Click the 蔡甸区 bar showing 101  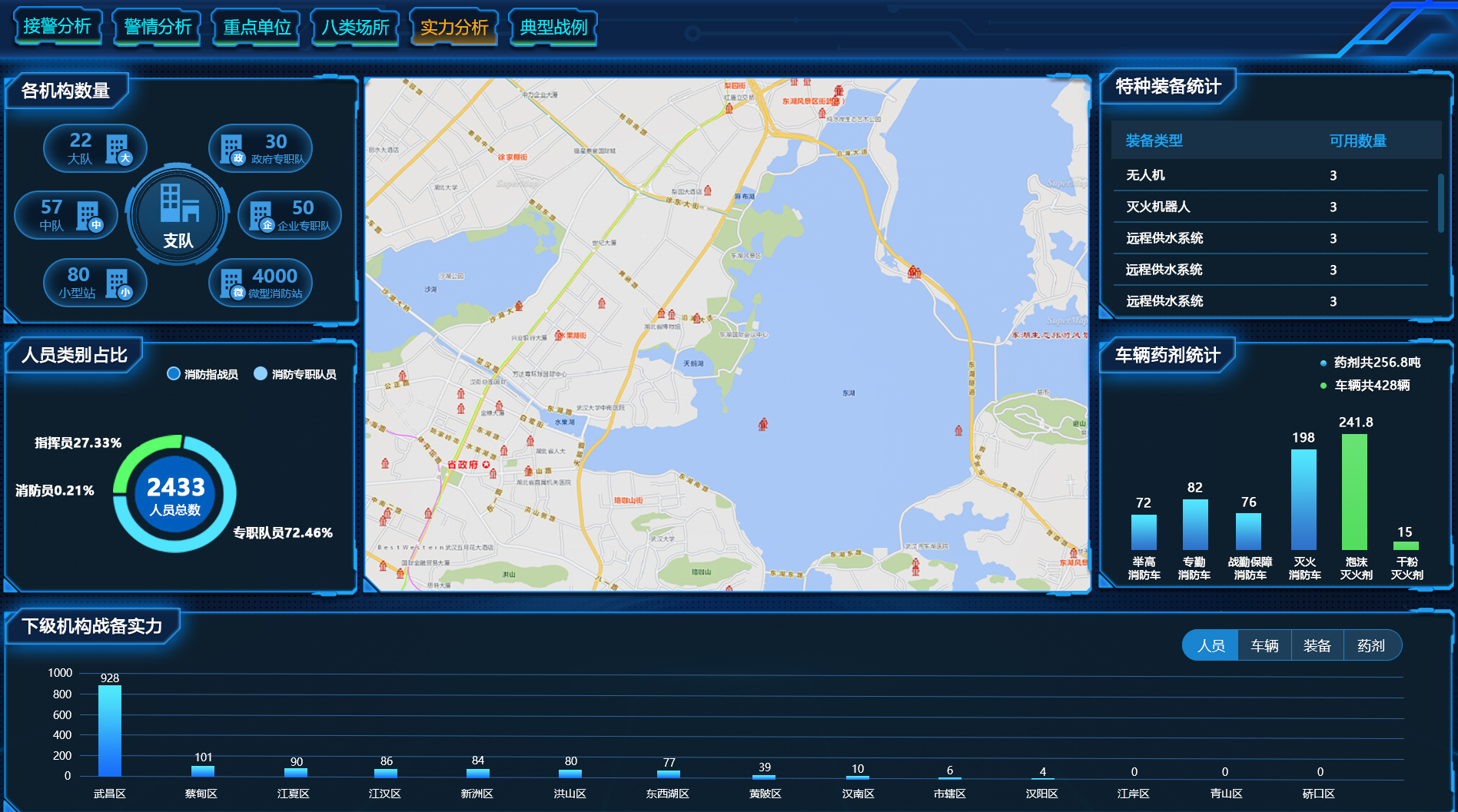(x=203, y=771)
